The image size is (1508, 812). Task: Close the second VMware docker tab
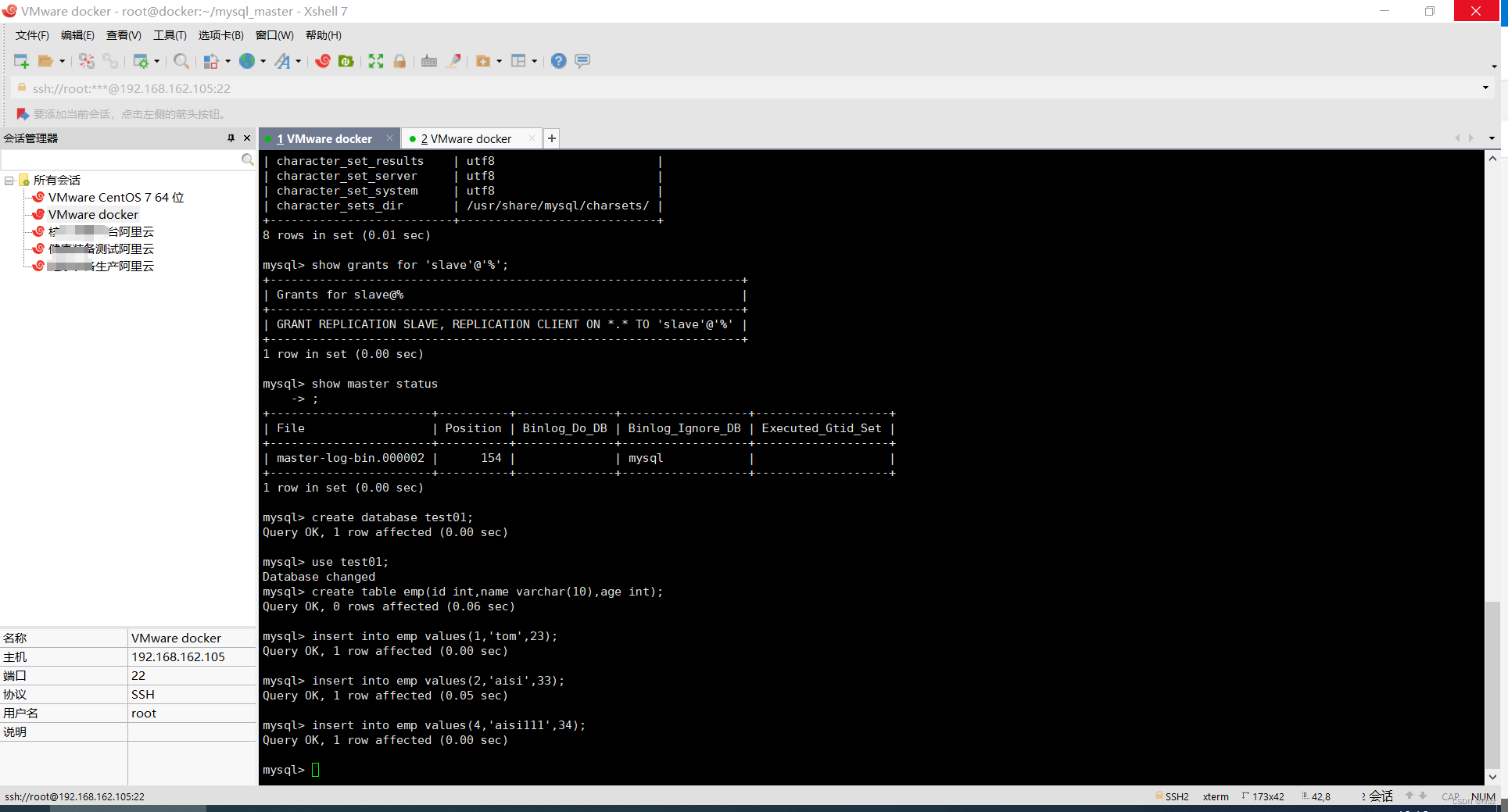[x=532, y=138]
